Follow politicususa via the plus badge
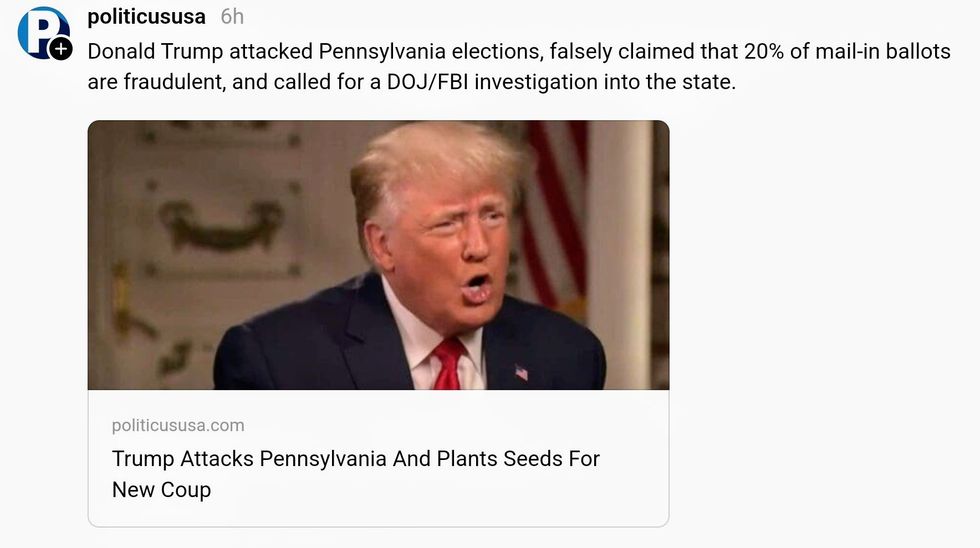980x548 pixels. click(x=61, y=48)
